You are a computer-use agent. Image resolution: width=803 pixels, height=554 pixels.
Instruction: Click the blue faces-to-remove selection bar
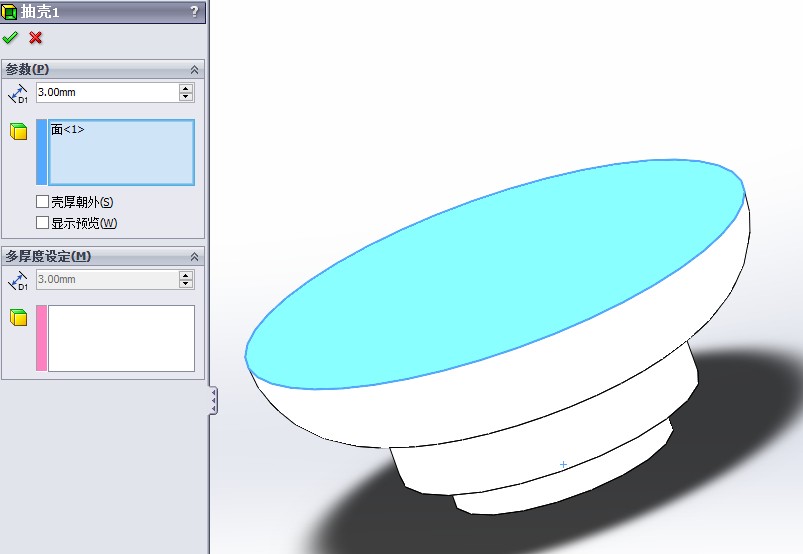41,152
